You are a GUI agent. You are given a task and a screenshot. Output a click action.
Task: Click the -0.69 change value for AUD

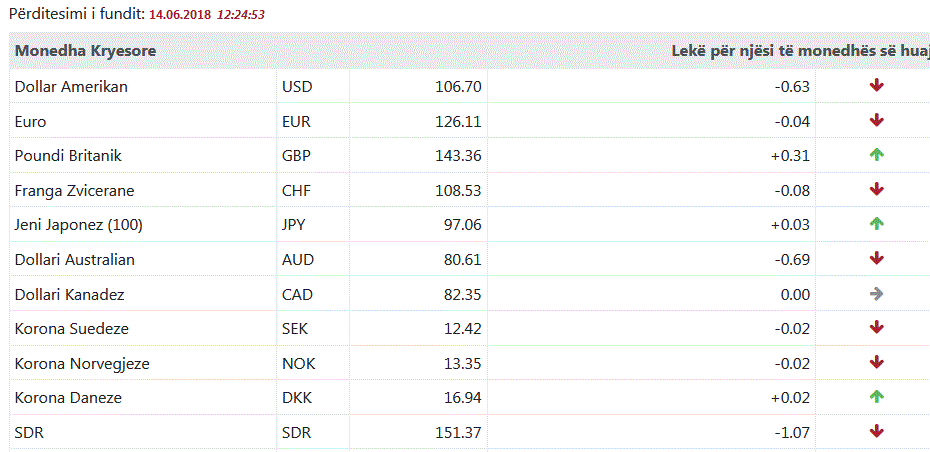792,259
